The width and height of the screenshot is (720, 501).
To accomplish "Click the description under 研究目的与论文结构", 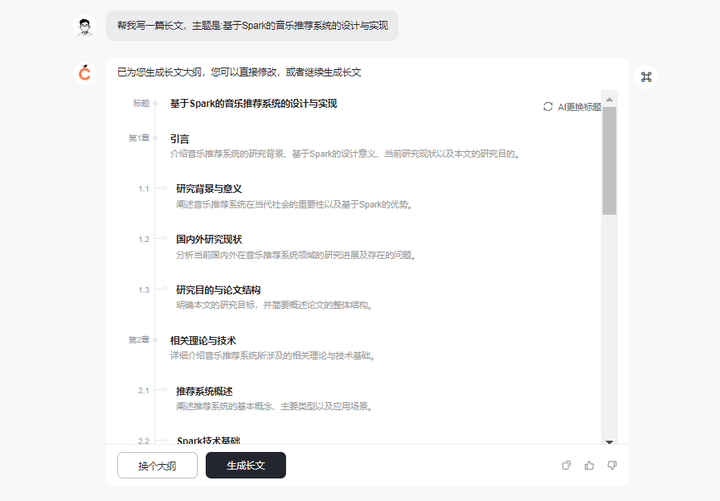I will (274, 305).
